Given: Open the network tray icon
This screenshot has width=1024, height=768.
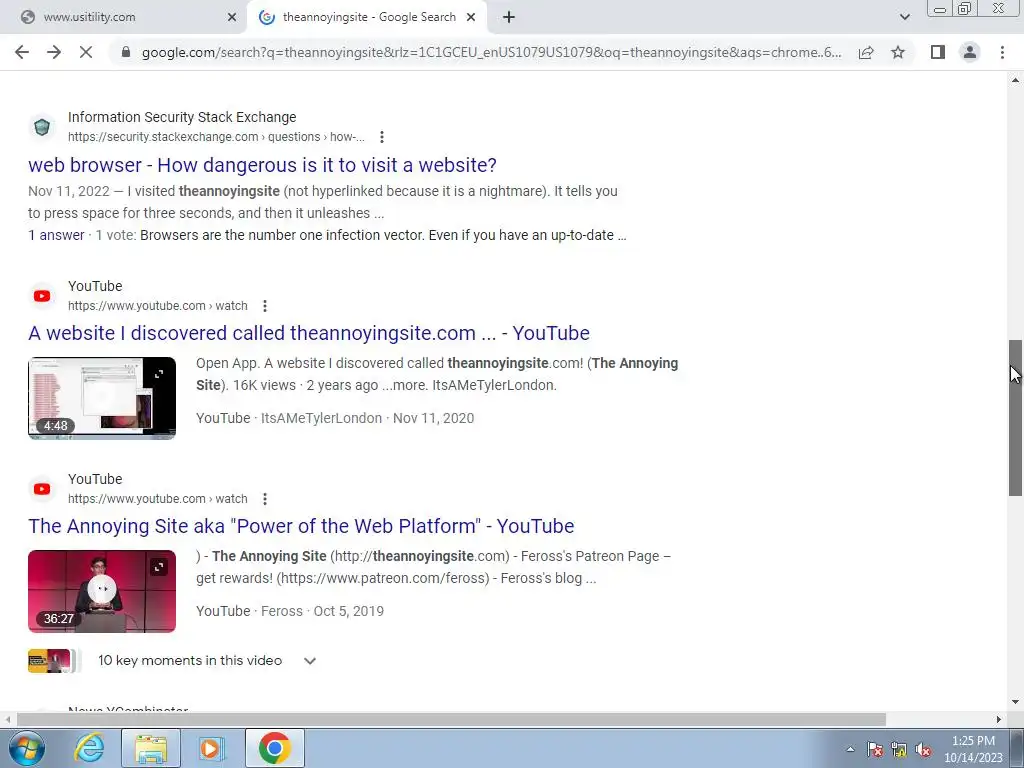Looking at the screenshot, I should click(x=899, y=749).
